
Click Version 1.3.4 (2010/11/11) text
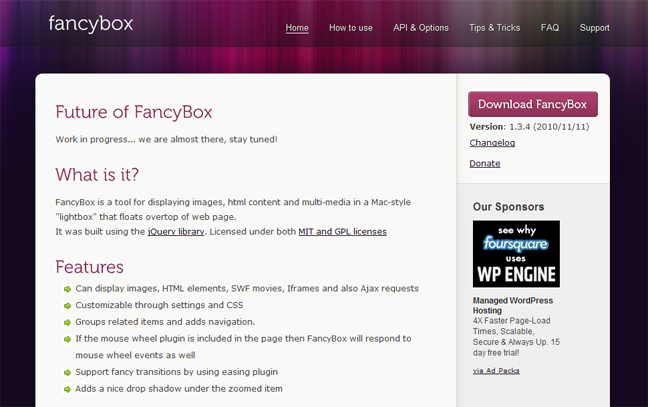[529, 127]
